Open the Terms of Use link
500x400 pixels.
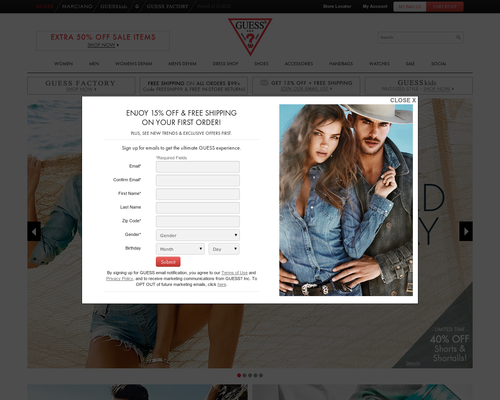point(234,273)
